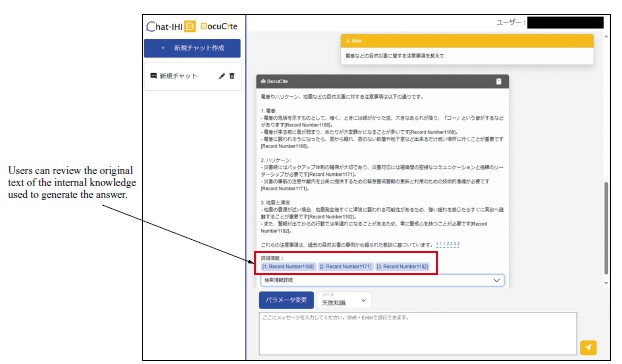Expand the 検索情報詳細 dropdown
Image resolution: width=622 pixels, height=364 pixels.
(382, 280)
